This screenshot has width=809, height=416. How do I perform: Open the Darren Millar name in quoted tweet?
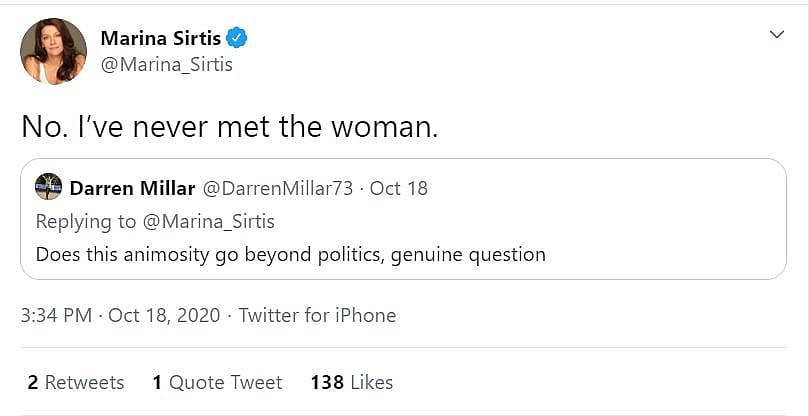coord(132,188)
